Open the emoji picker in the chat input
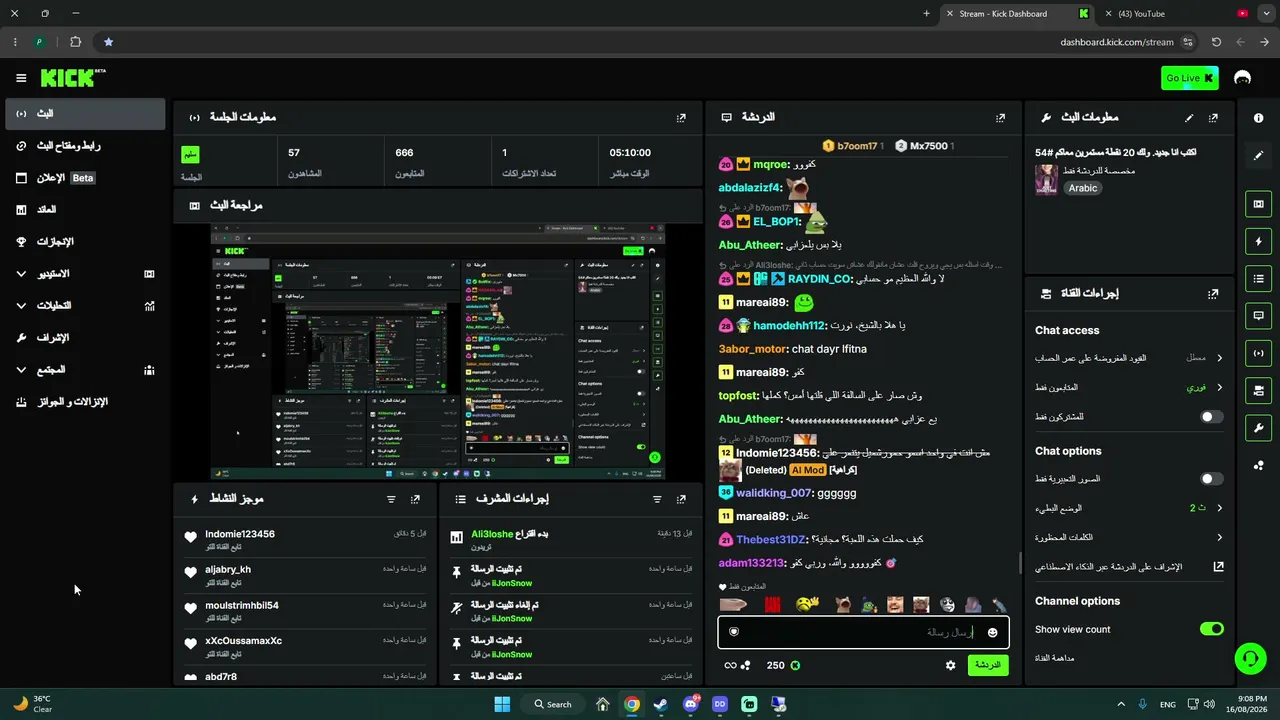 (x=992, y=632)
